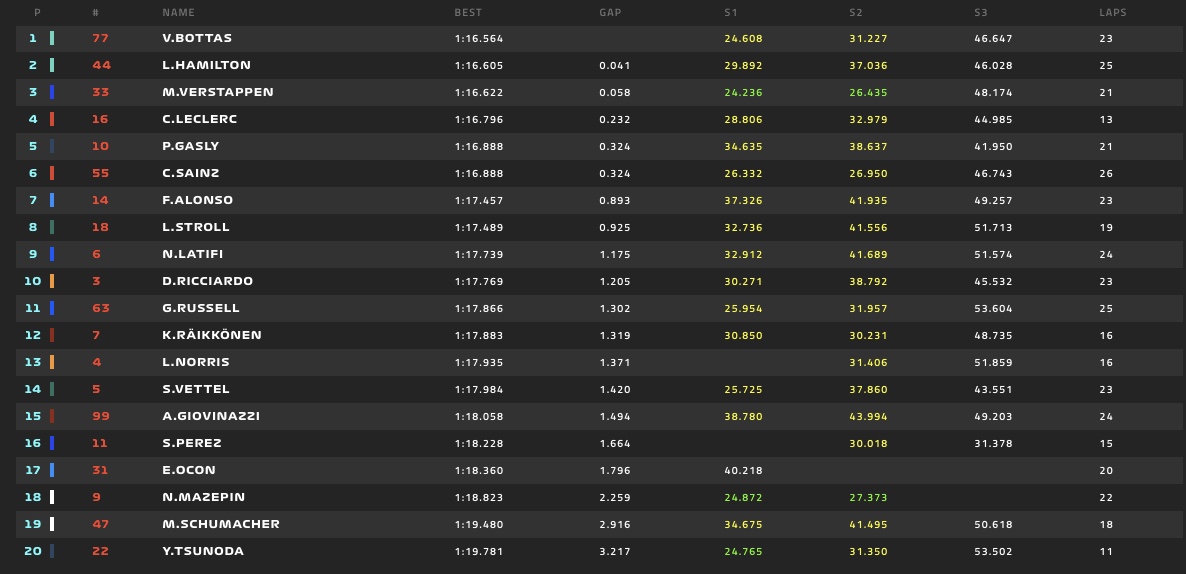Click the best lap time 1:16.622
This screenshot has width=1186, height=574.
pos(479,92)
